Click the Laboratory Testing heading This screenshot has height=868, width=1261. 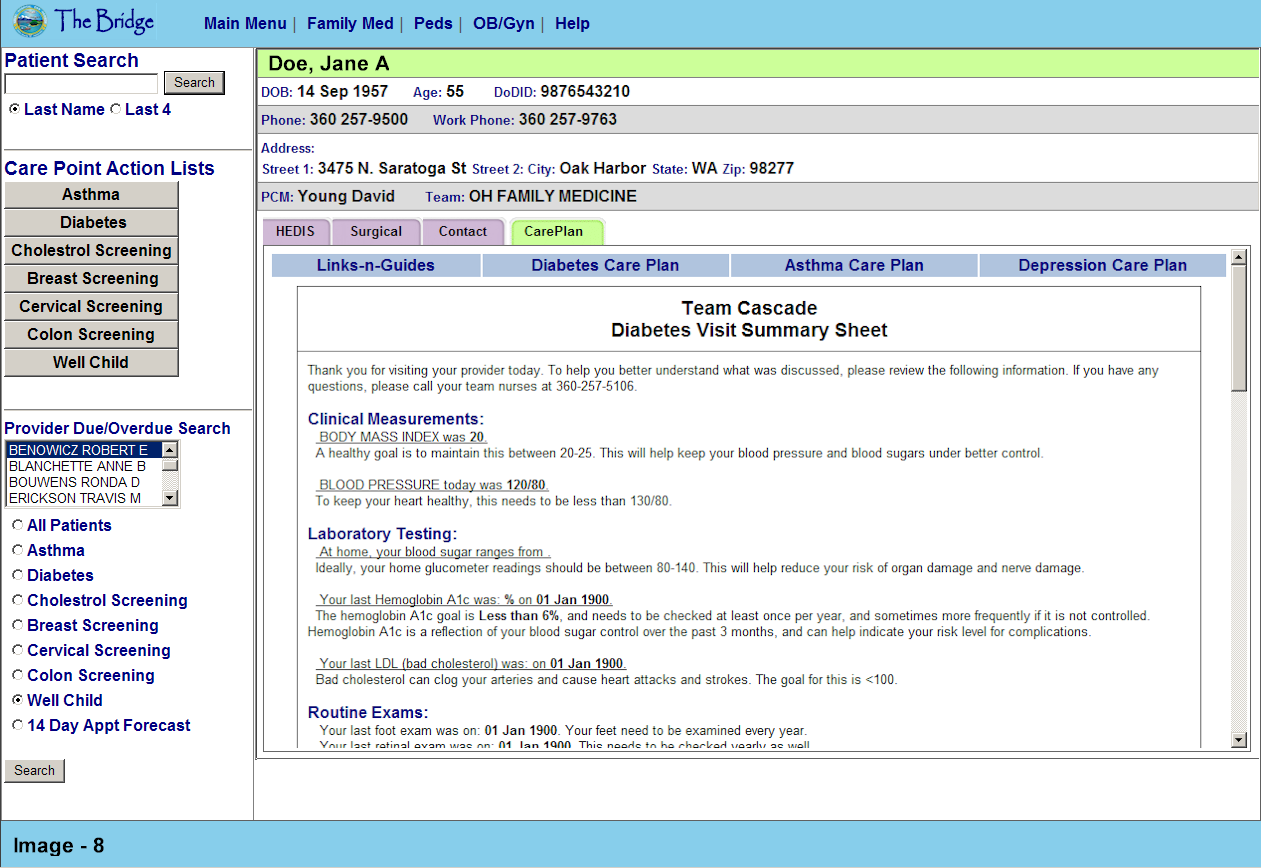pyautogui.click(x=382, y=534)
